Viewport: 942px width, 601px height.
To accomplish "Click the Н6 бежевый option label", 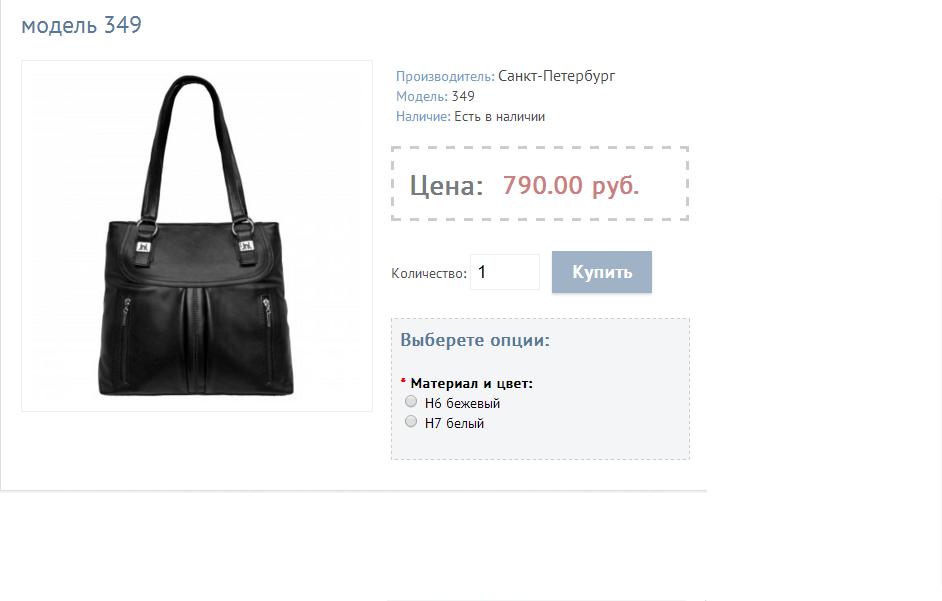I will (462, 403).
